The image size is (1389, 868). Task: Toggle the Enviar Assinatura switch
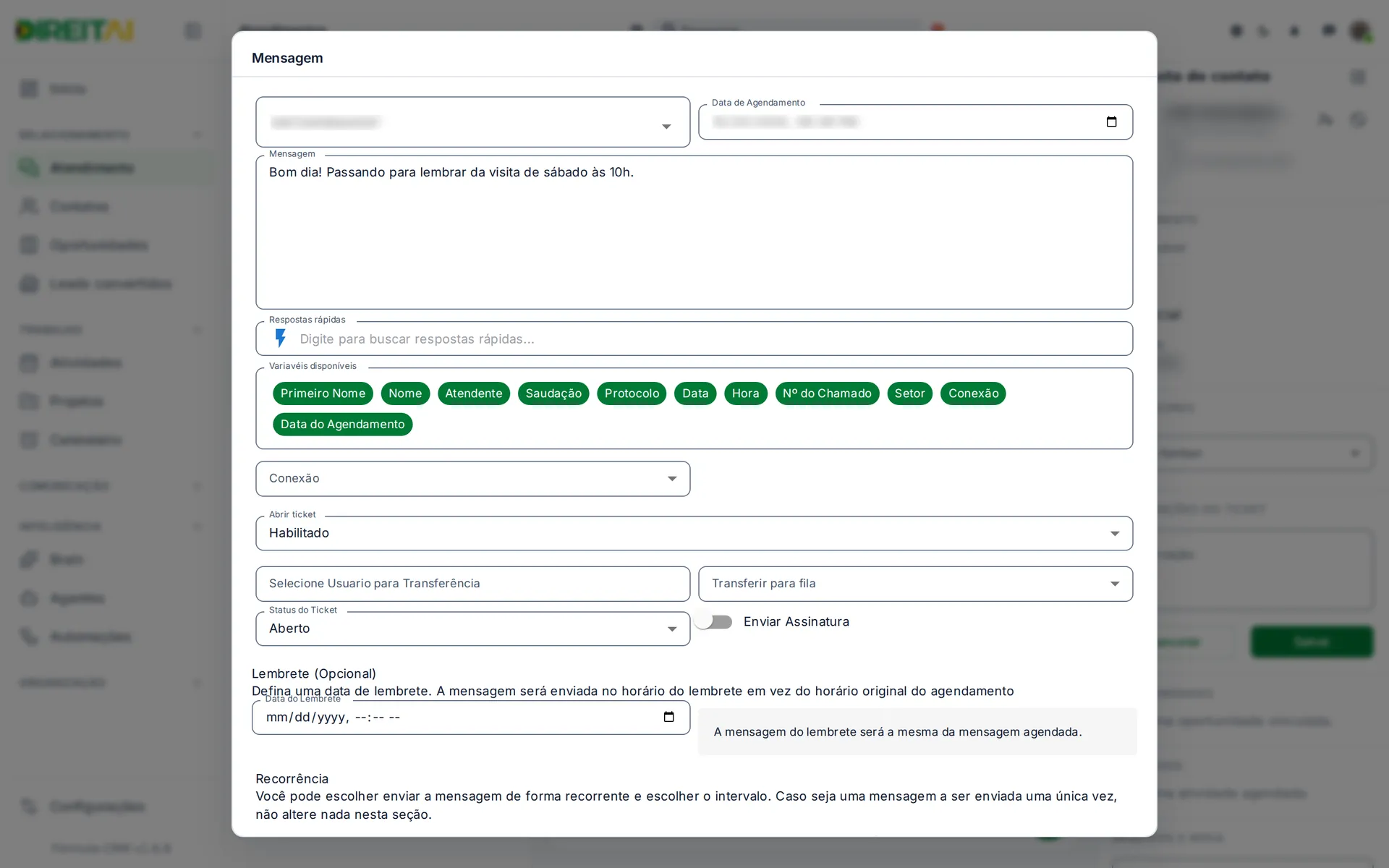pyautogui.click(x=714, y=621)
